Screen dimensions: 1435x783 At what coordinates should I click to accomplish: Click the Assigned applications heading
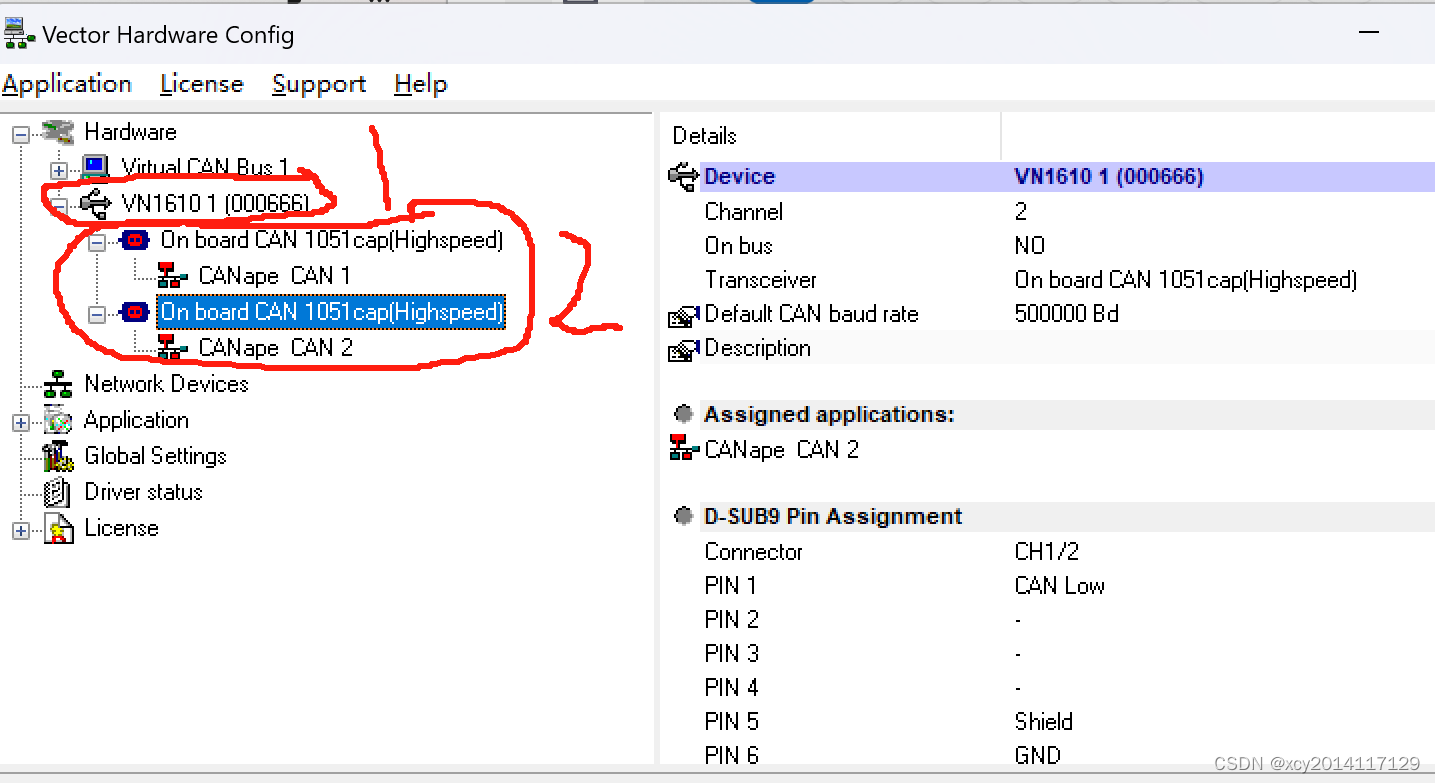[829, 414]
